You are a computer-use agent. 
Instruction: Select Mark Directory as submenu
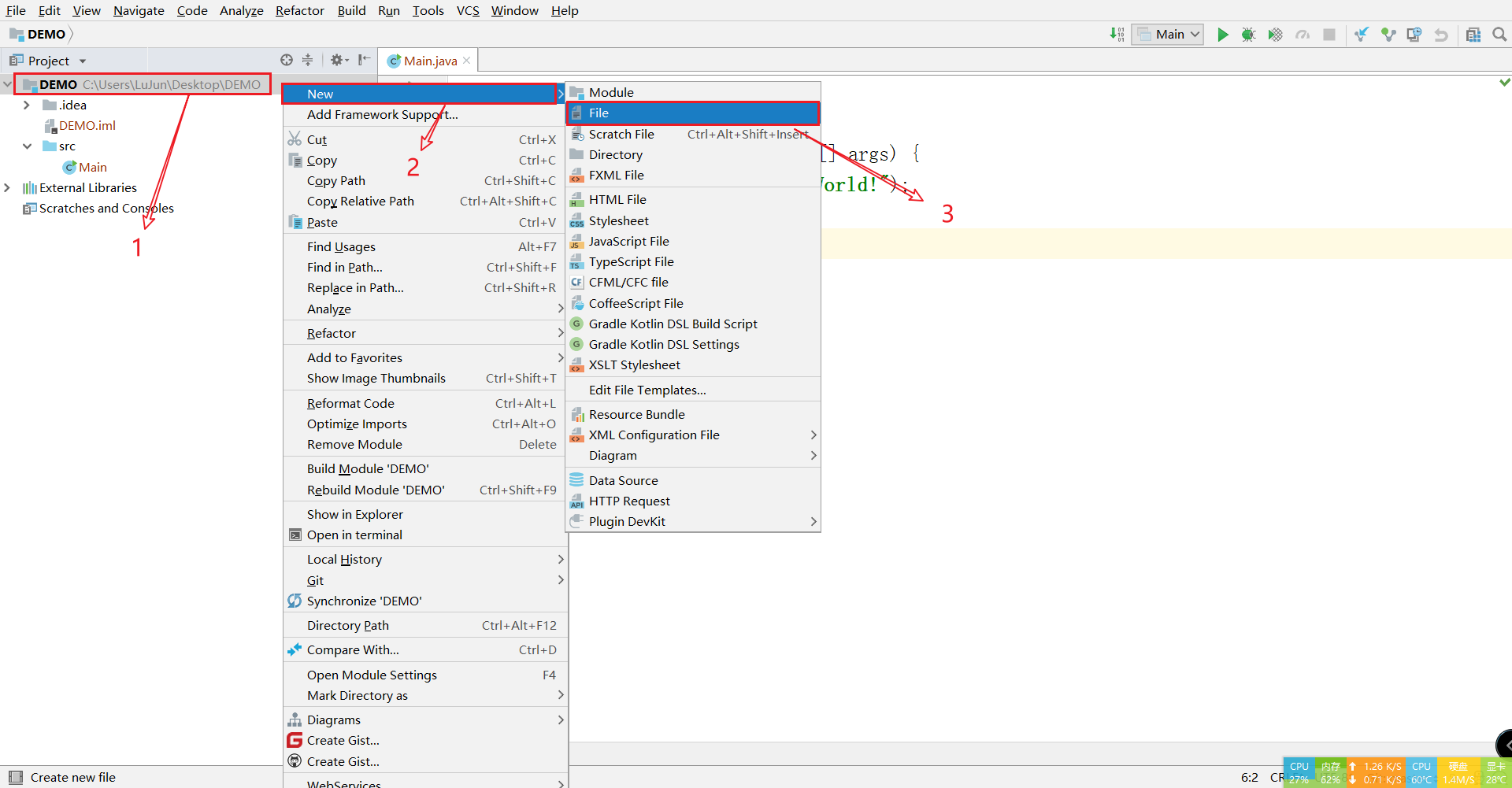(x=425, y=695)
